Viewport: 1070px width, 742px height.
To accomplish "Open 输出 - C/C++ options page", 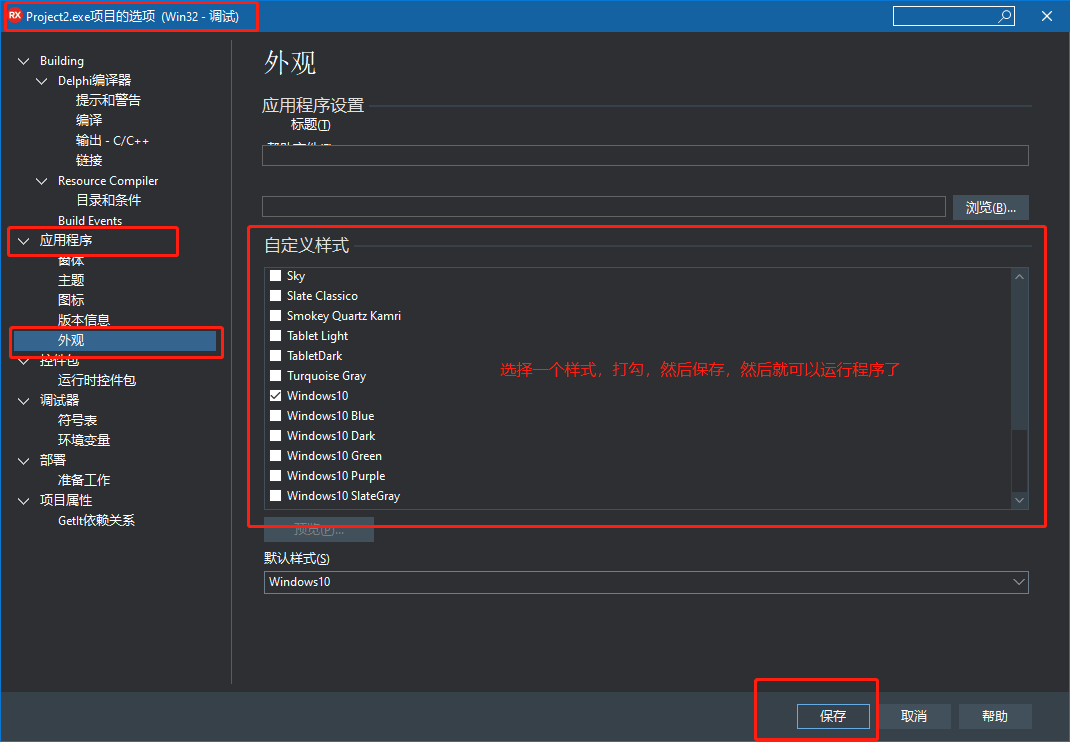I will pos(112,141).
